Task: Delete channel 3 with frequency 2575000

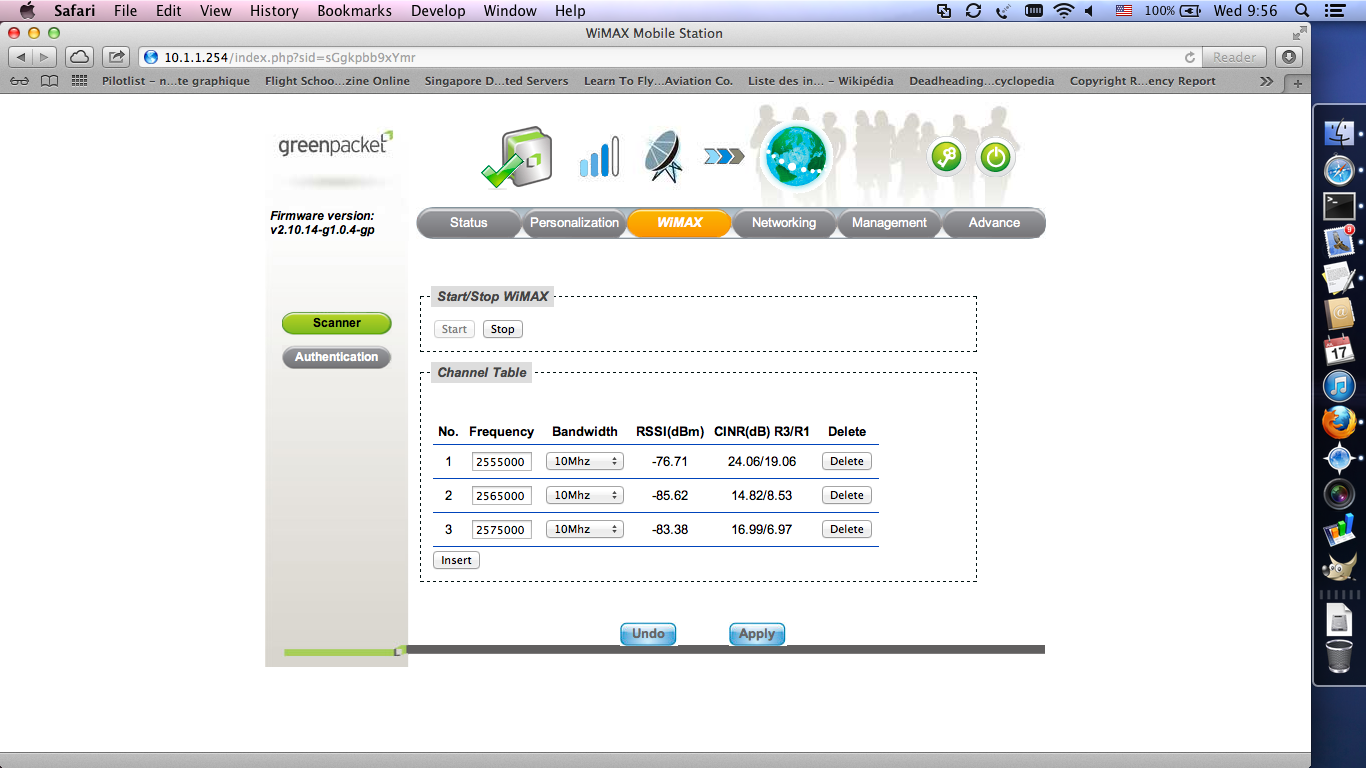Action: 847,529
